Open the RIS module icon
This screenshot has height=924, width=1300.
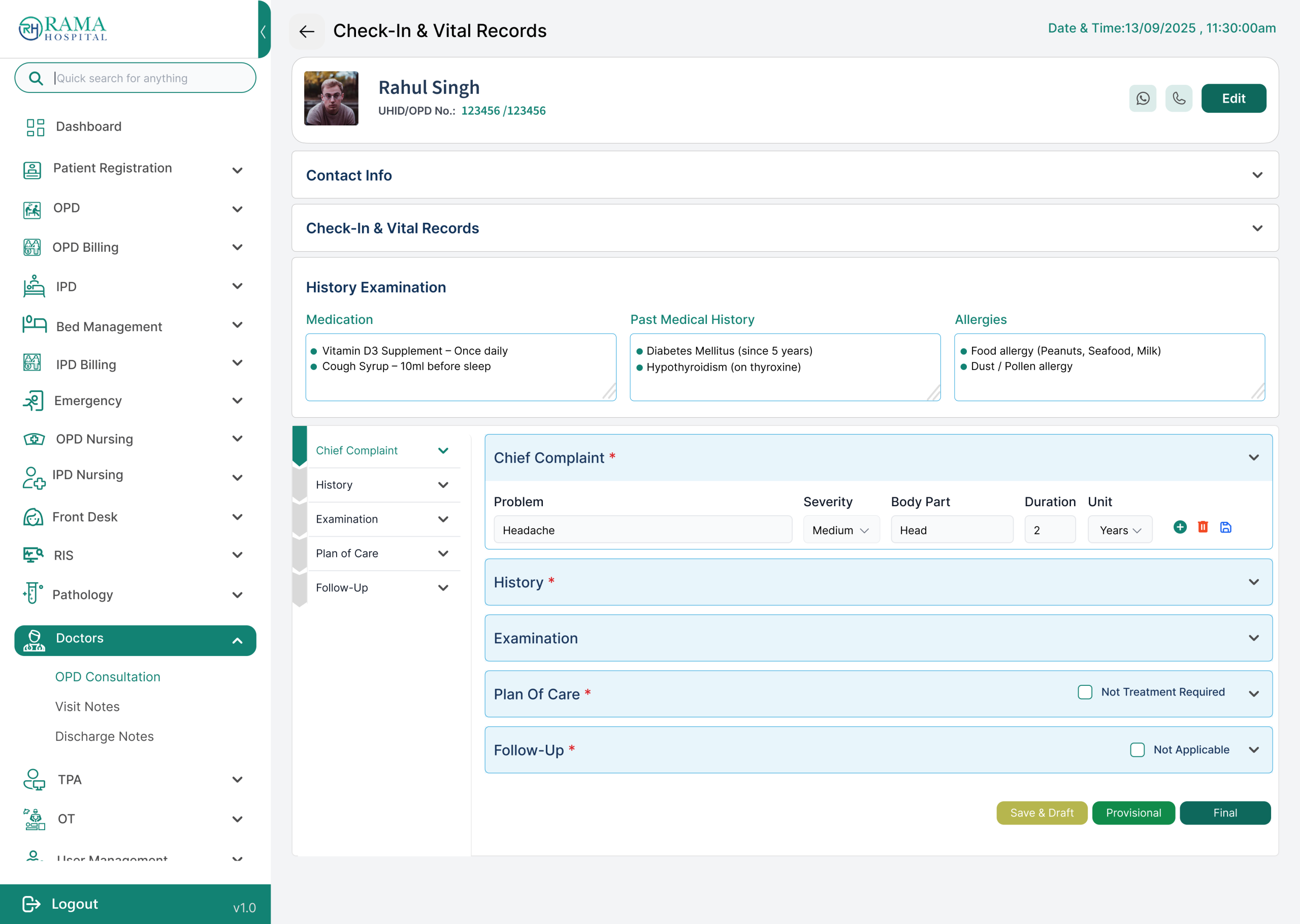(33, 555)
